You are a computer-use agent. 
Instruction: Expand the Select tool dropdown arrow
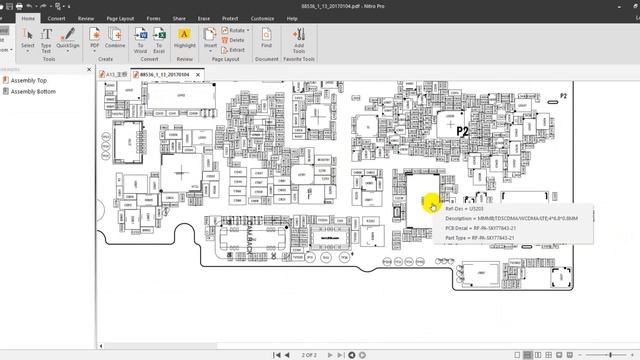pyautogui.click(x=28, y=51)
